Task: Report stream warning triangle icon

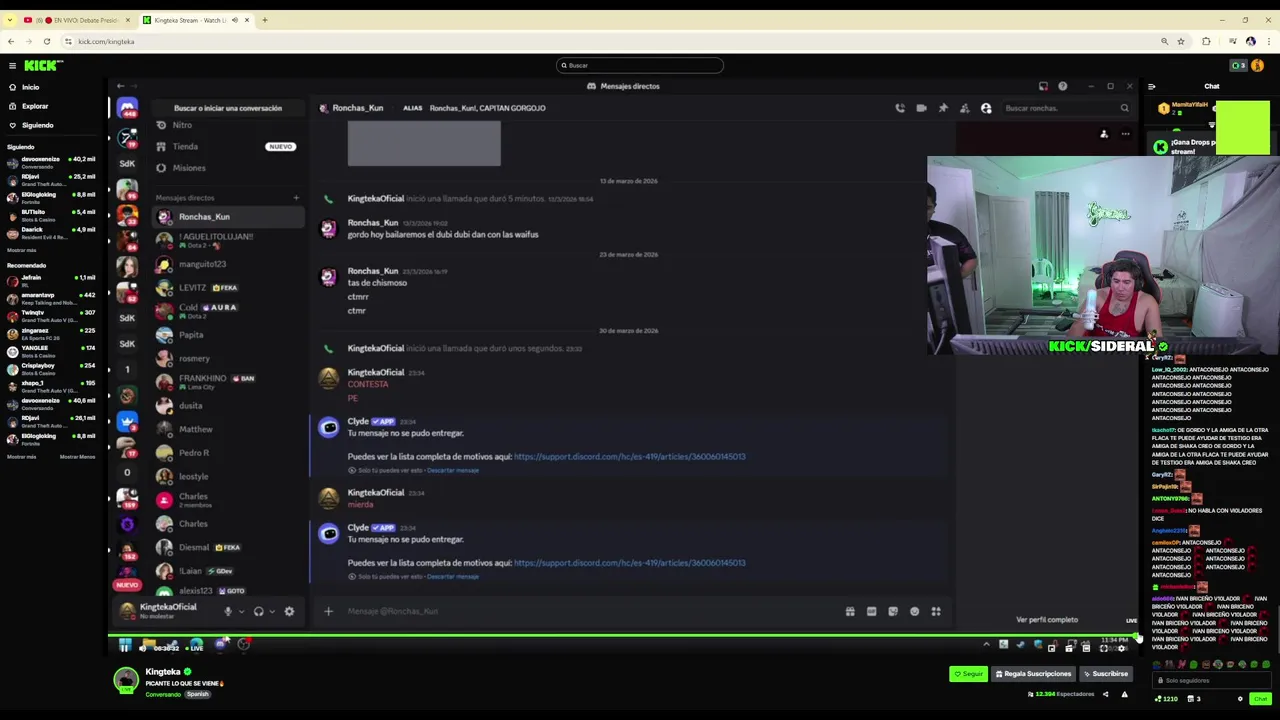Action: click(x=1124, y=694)
